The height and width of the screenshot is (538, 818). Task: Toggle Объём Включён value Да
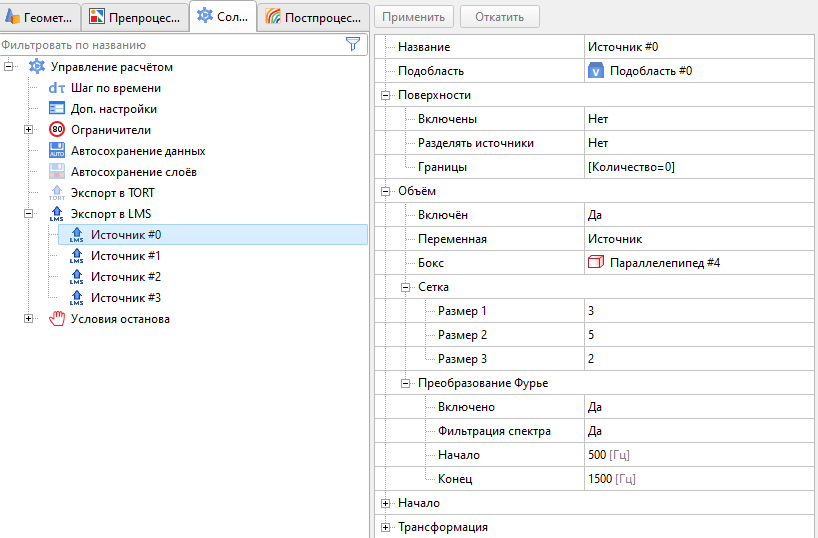point(597,215)
